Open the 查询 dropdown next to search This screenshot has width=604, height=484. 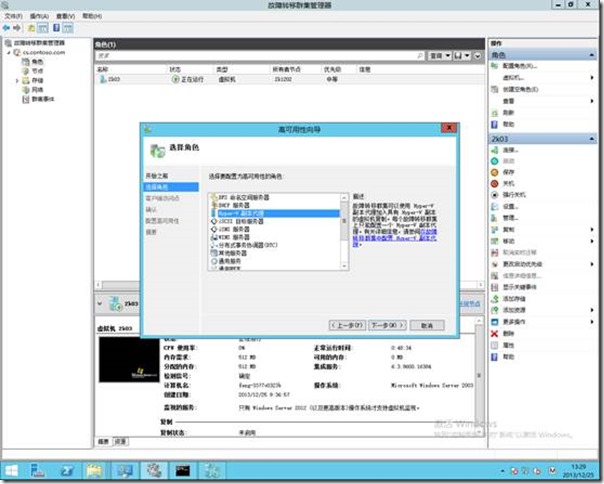[440, 56]
